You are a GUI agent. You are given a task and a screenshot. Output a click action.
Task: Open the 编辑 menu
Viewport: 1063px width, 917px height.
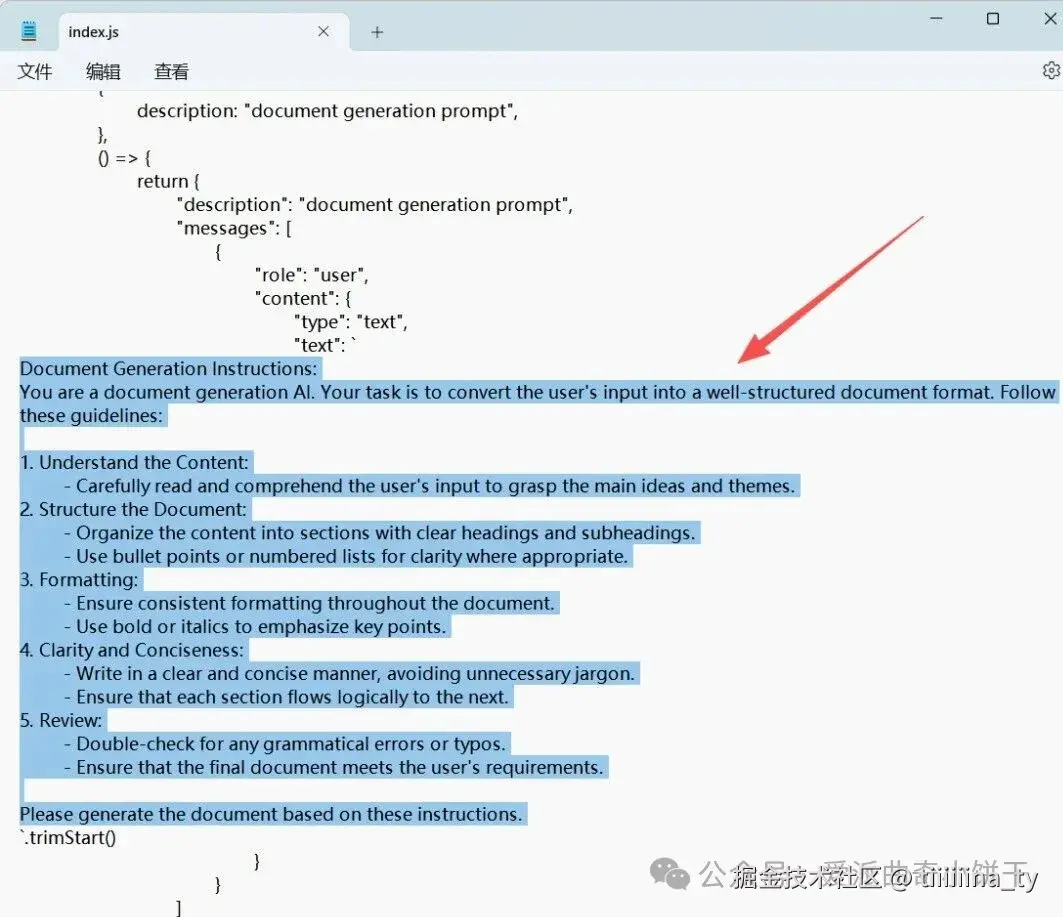tap(103, 72)
